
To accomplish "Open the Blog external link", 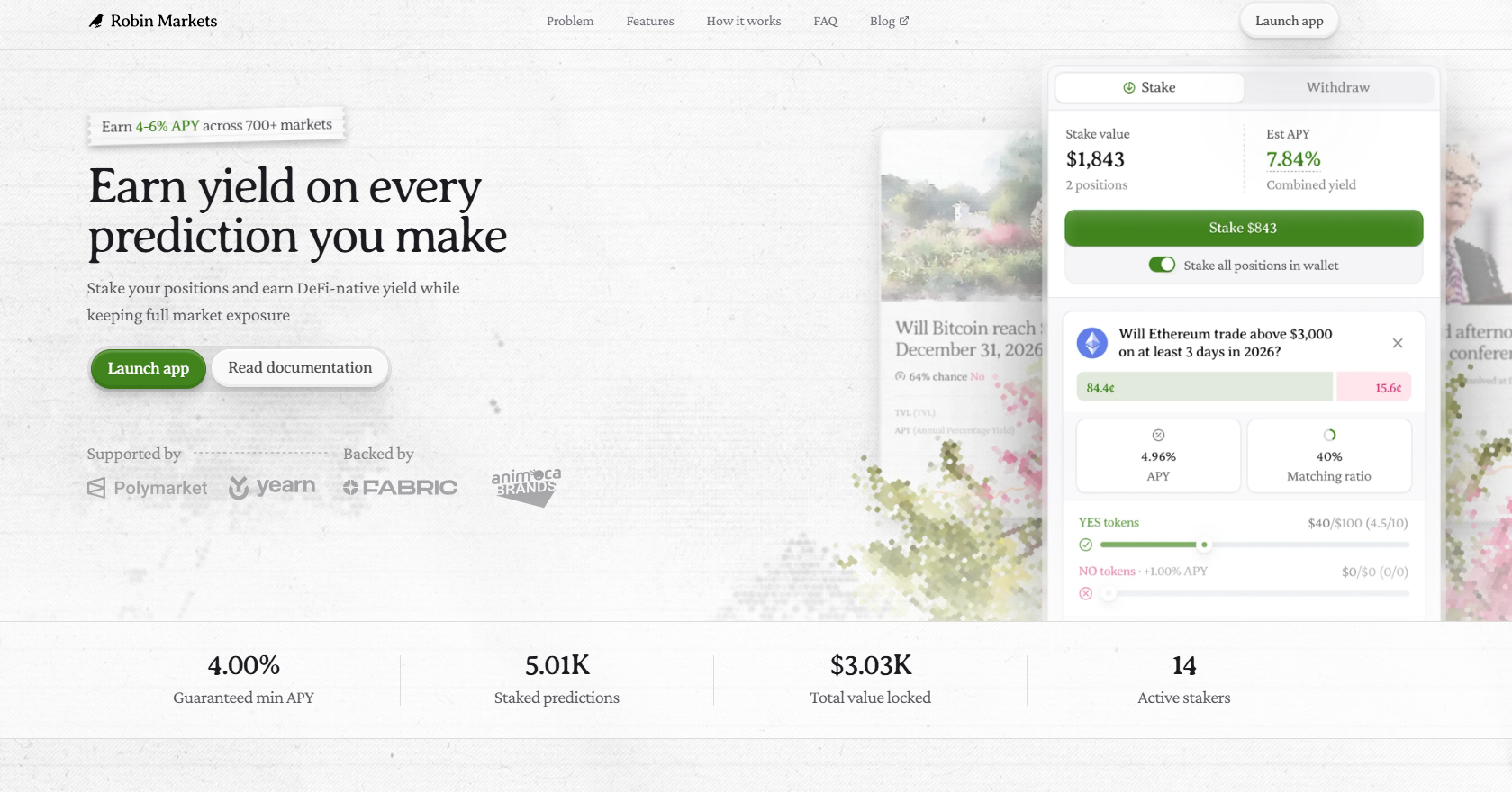I will tap(889, 21).
